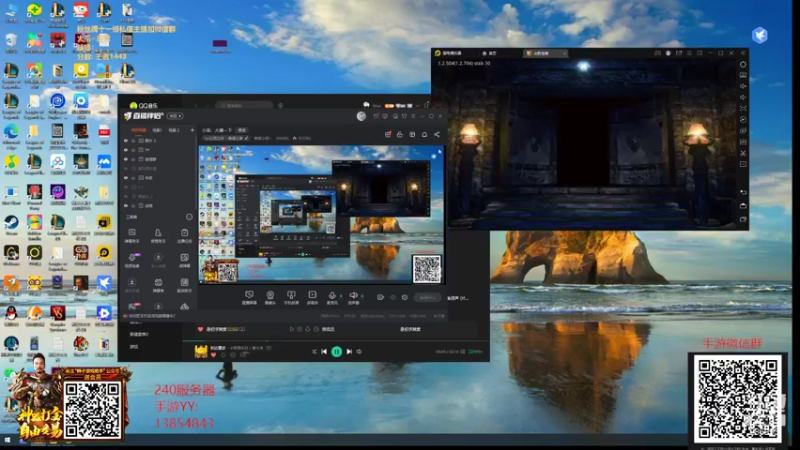The height and width of the screenshot is (450, 800).
Task: Add a new scene with plus
Action: point(192,130)
